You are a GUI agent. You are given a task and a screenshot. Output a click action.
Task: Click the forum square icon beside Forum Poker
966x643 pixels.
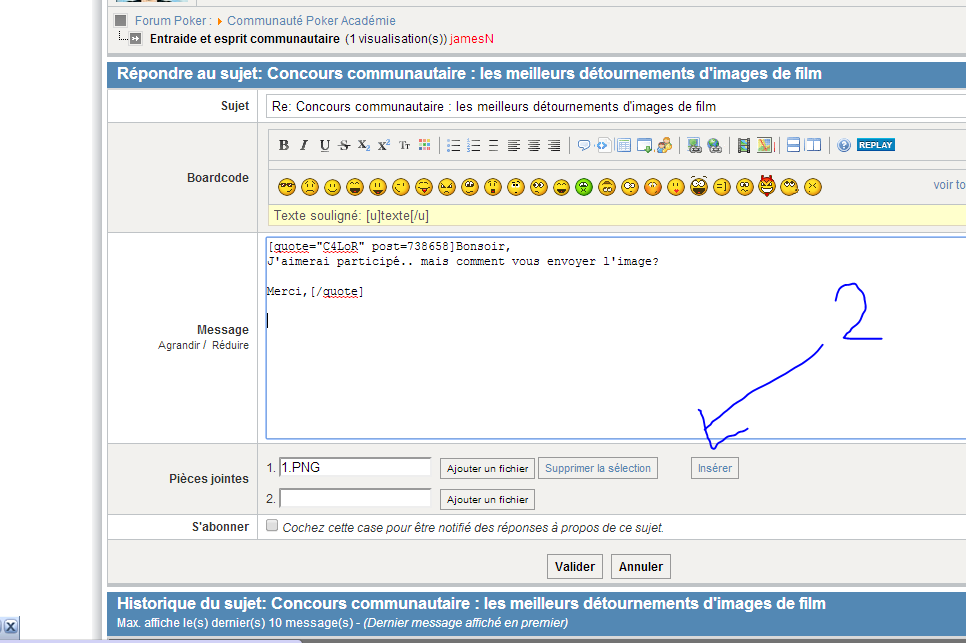click(121, 20)
